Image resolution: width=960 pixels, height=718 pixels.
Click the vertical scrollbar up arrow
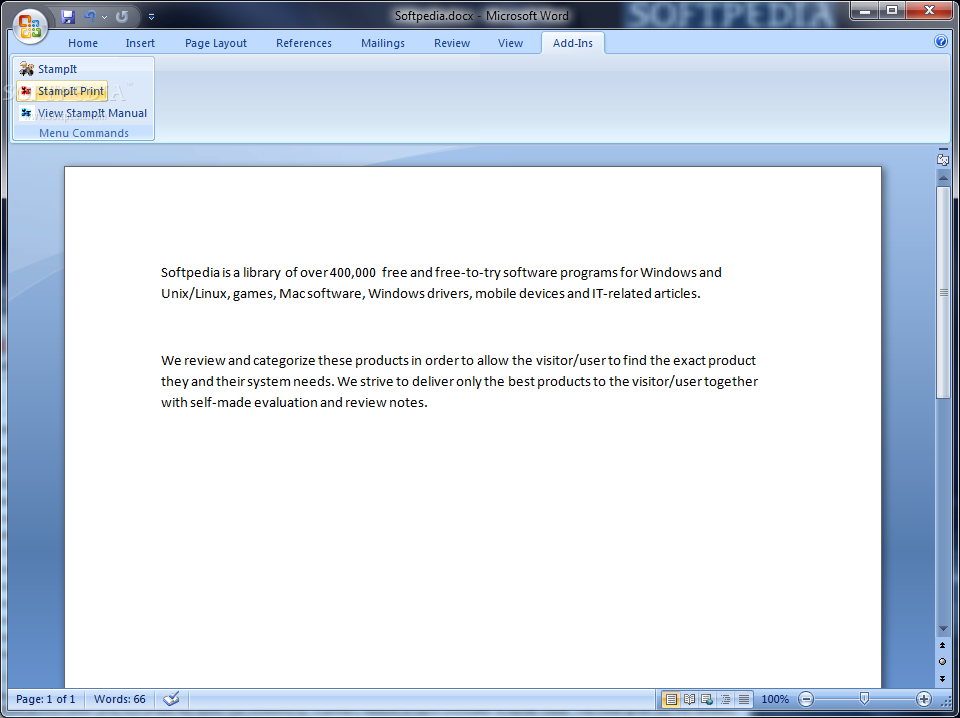coord(943,177)
